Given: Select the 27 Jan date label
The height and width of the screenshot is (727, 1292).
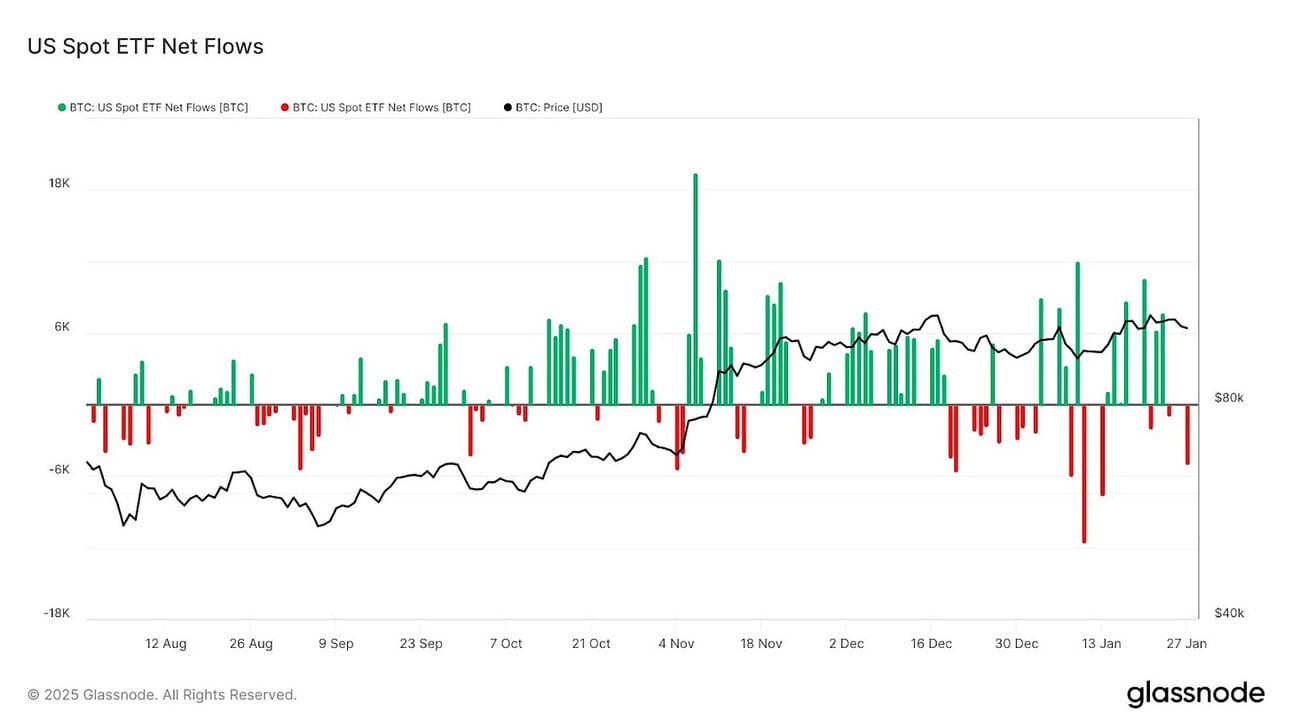Looking at the screenshot, I should (1186, 644).
